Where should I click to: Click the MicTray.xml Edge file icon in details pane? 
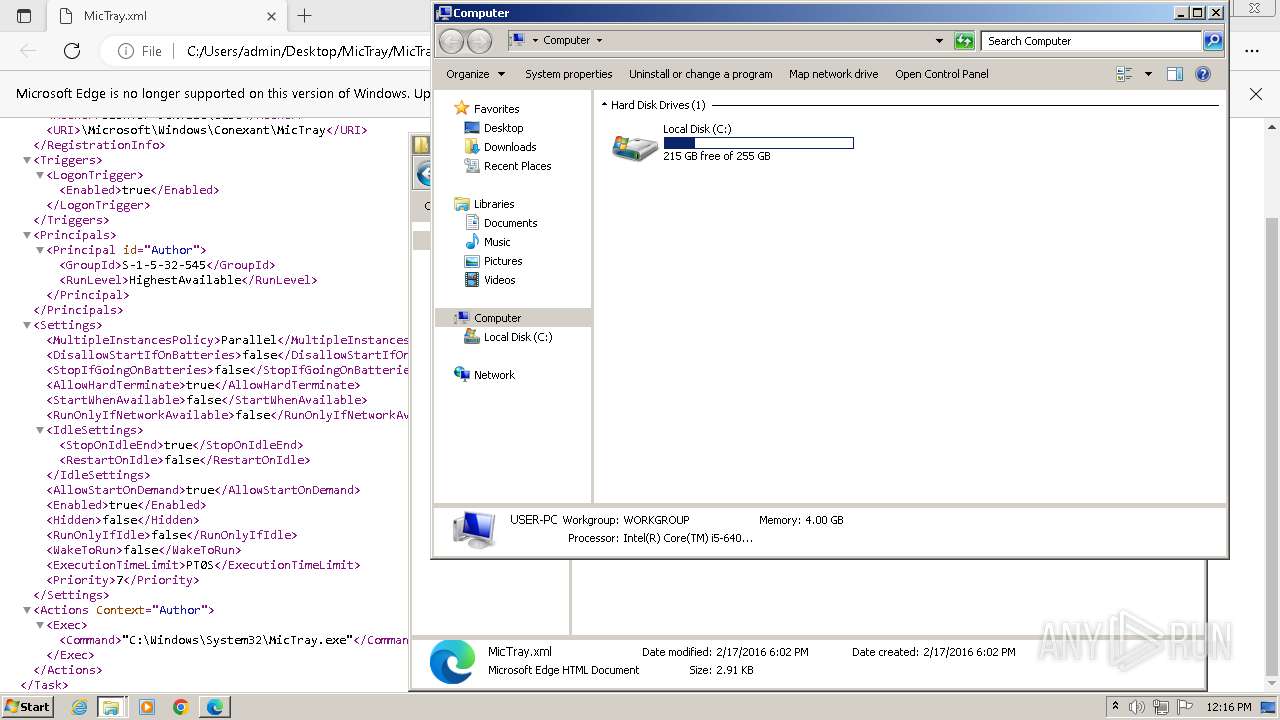tap(452, 662)
